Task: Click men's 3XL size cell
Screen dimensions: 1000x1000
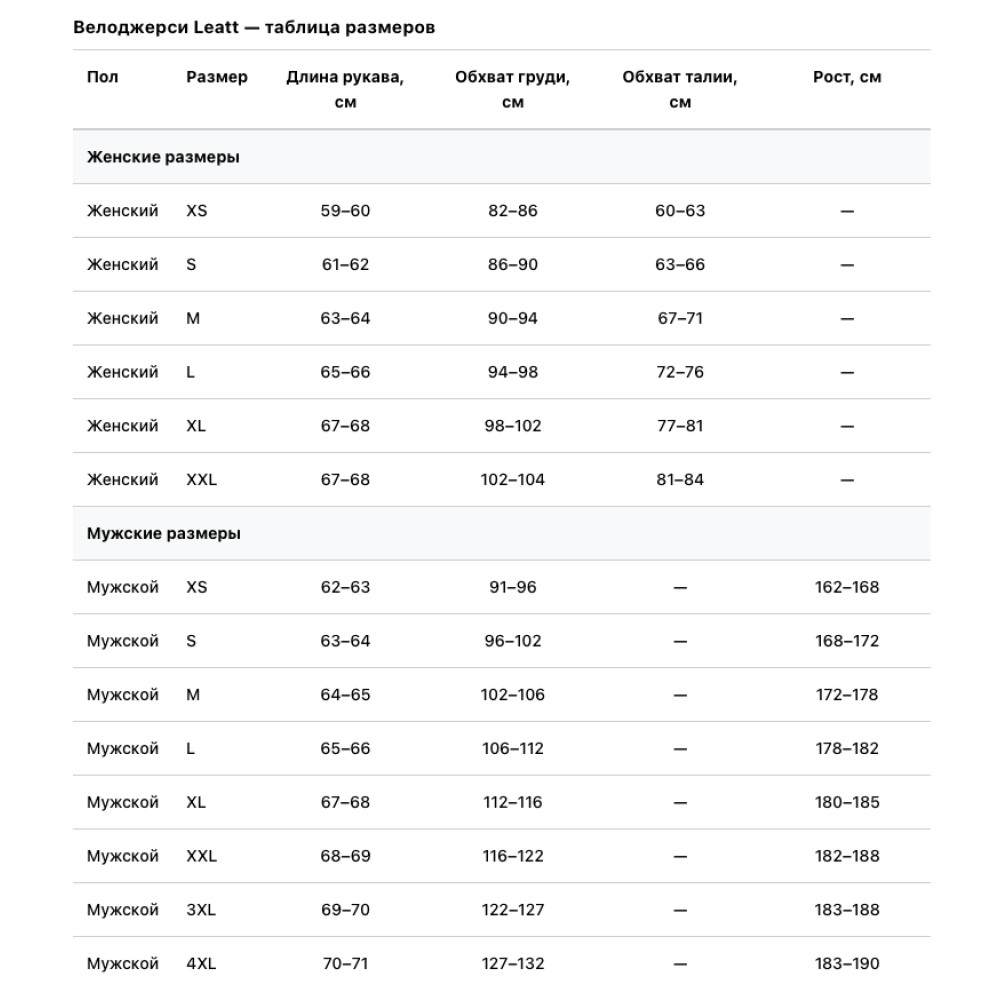Action: pyautogui.click(x=201, y=910)
